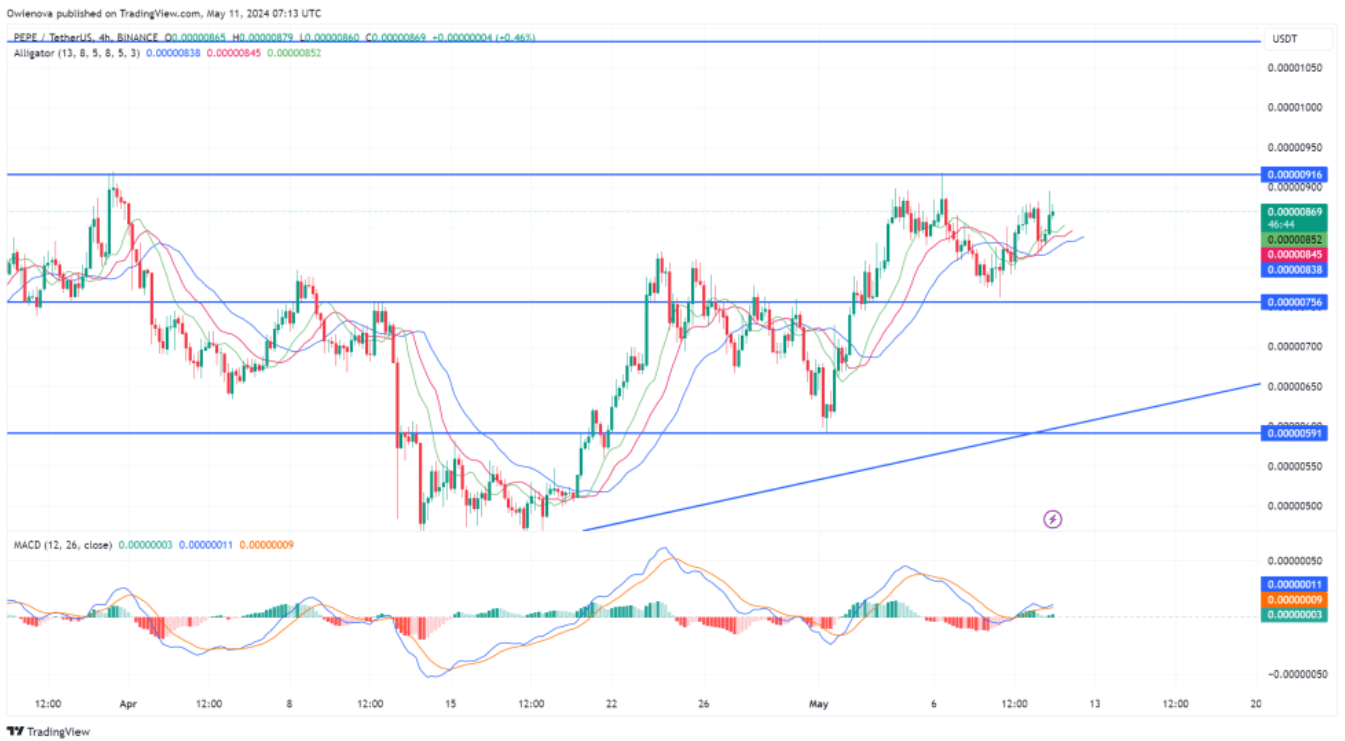Click orange 0.00000009 signal label on right scale

pyautogui.click(x=1295, y=600)
